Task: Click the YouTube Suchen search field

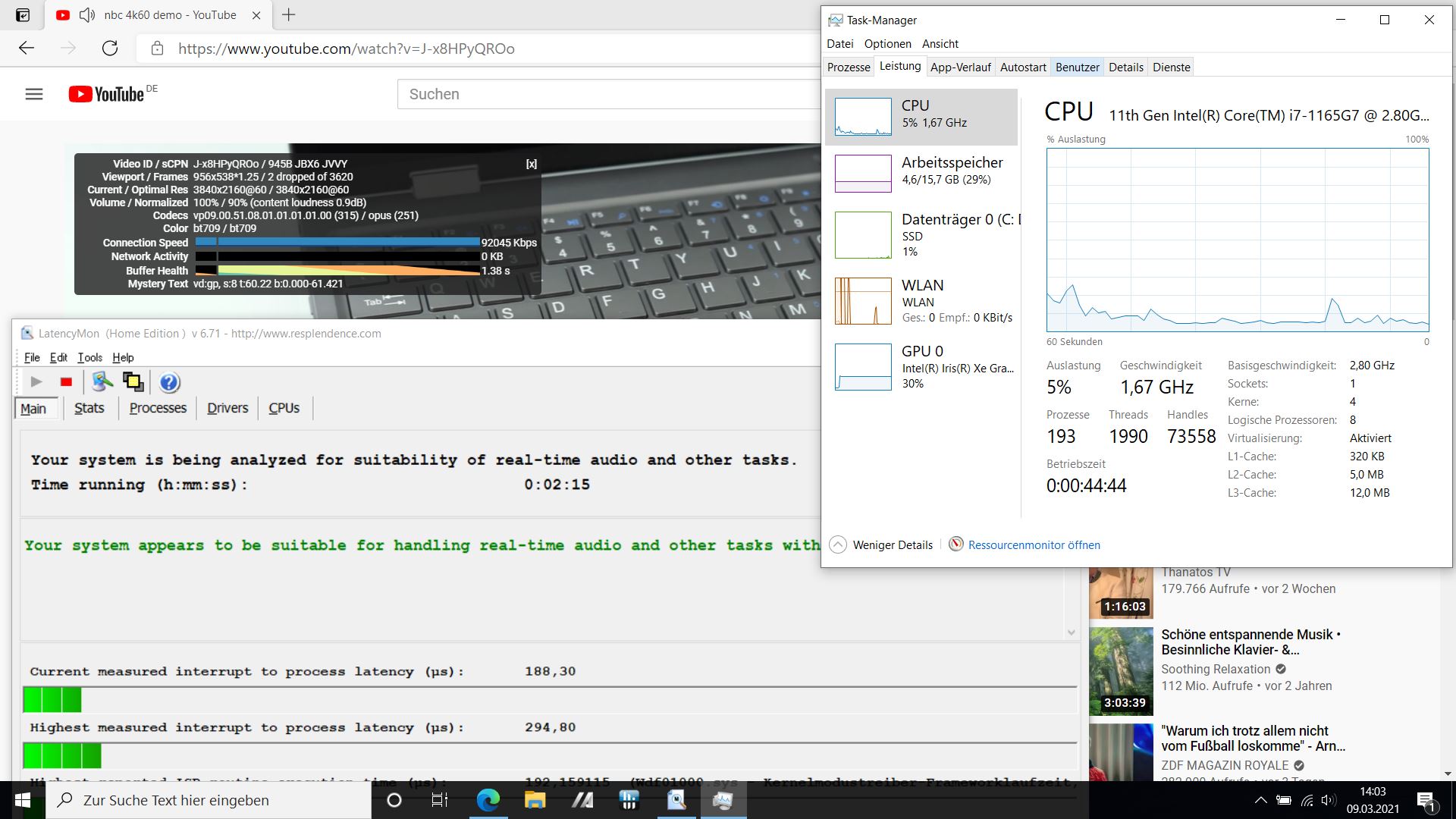Action: [x=607, y=94]
